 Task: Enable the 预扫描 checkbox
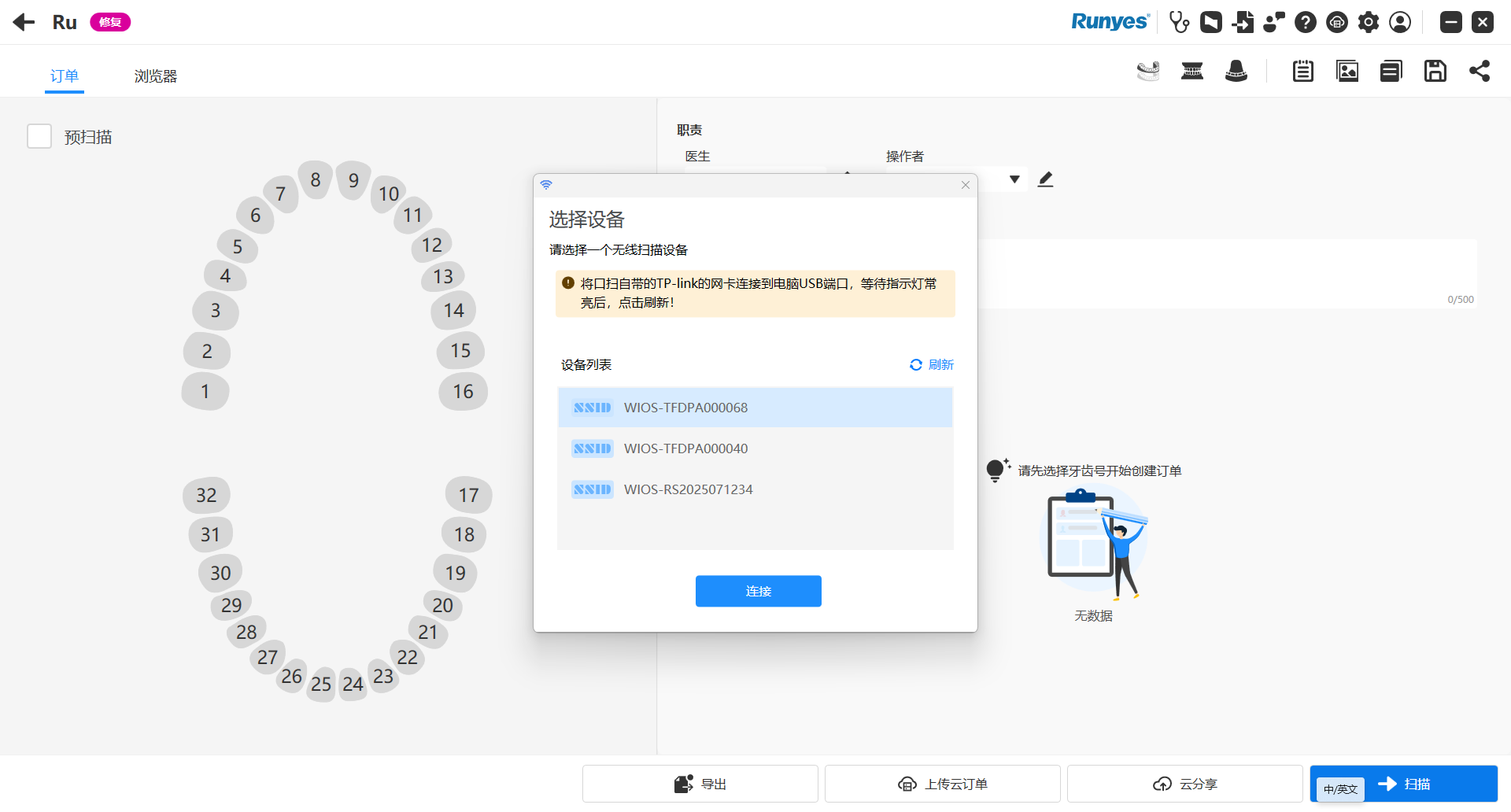(x=39, y=136)
